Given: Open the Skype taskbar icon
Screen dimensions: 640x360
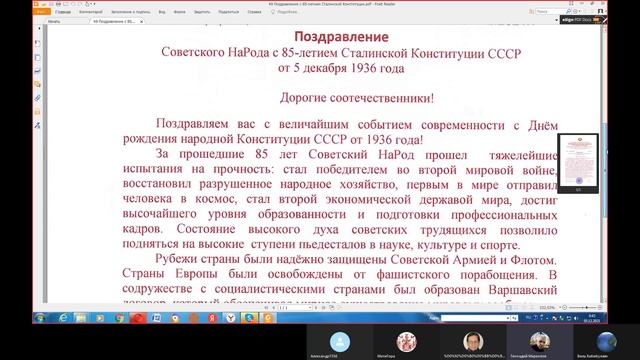Looking at the screenshot, I should click(x=249, y=318).
